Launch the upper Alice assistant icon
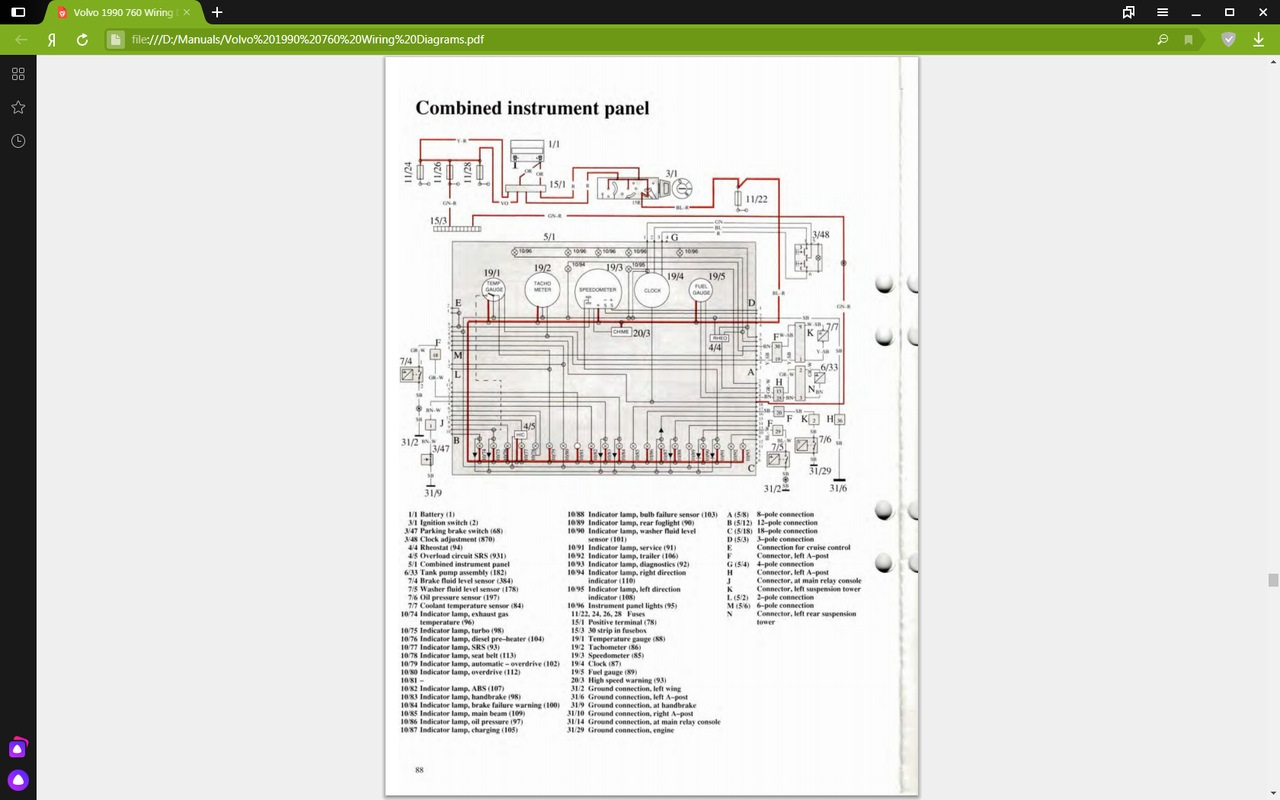 click(18, 747)
